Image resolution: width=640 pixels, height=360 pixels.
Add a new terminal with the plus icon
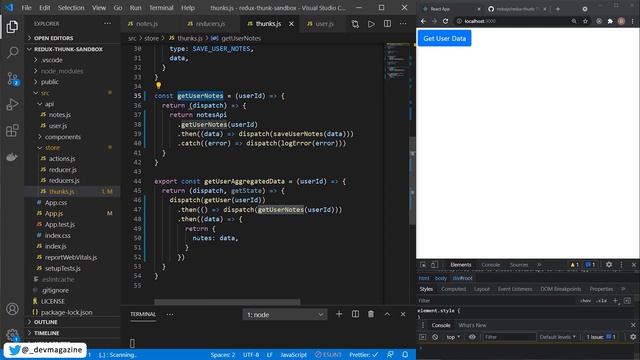tap(339, 314)
